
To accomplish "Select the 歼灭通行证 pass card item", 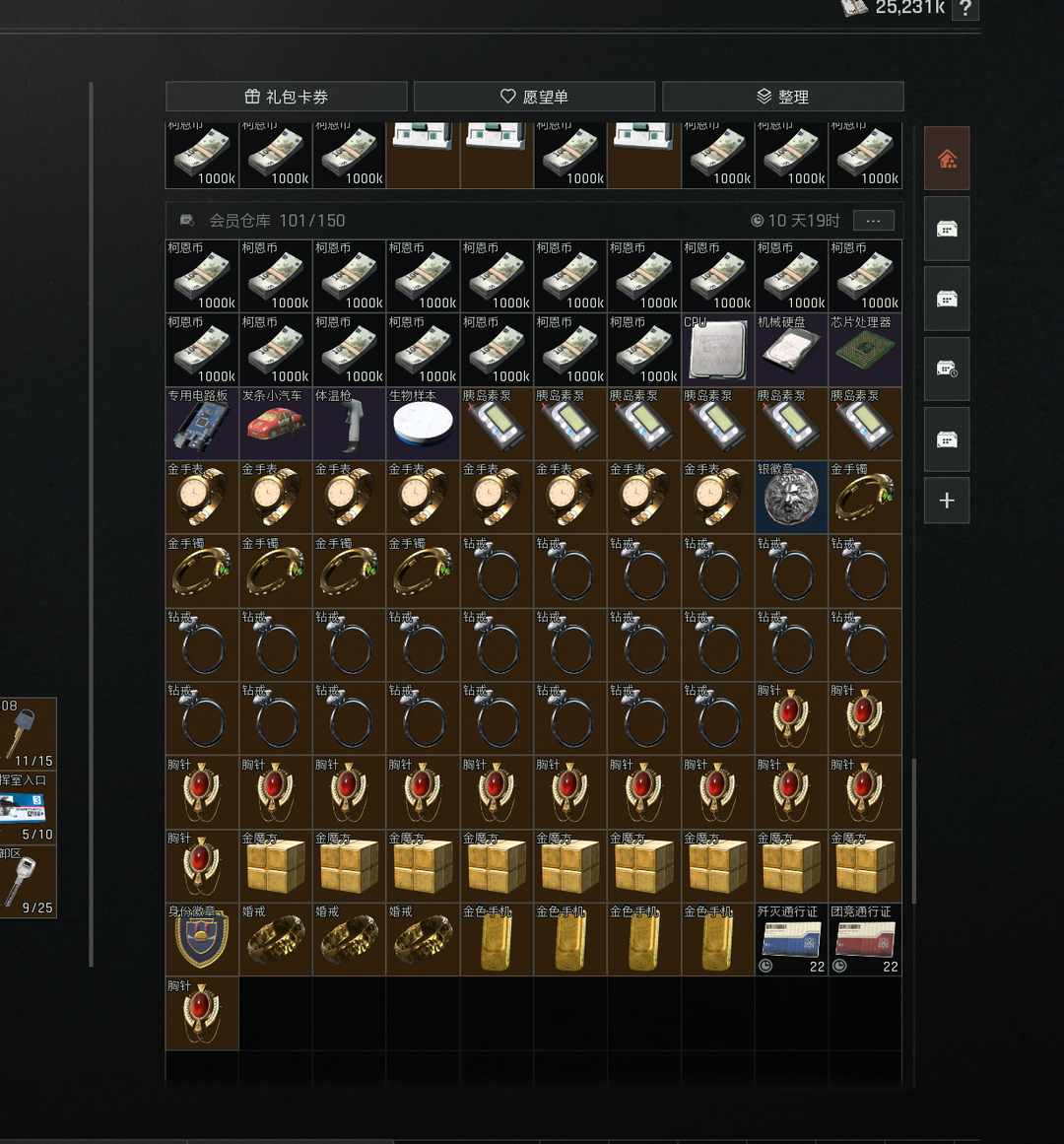I will point(791,940).
